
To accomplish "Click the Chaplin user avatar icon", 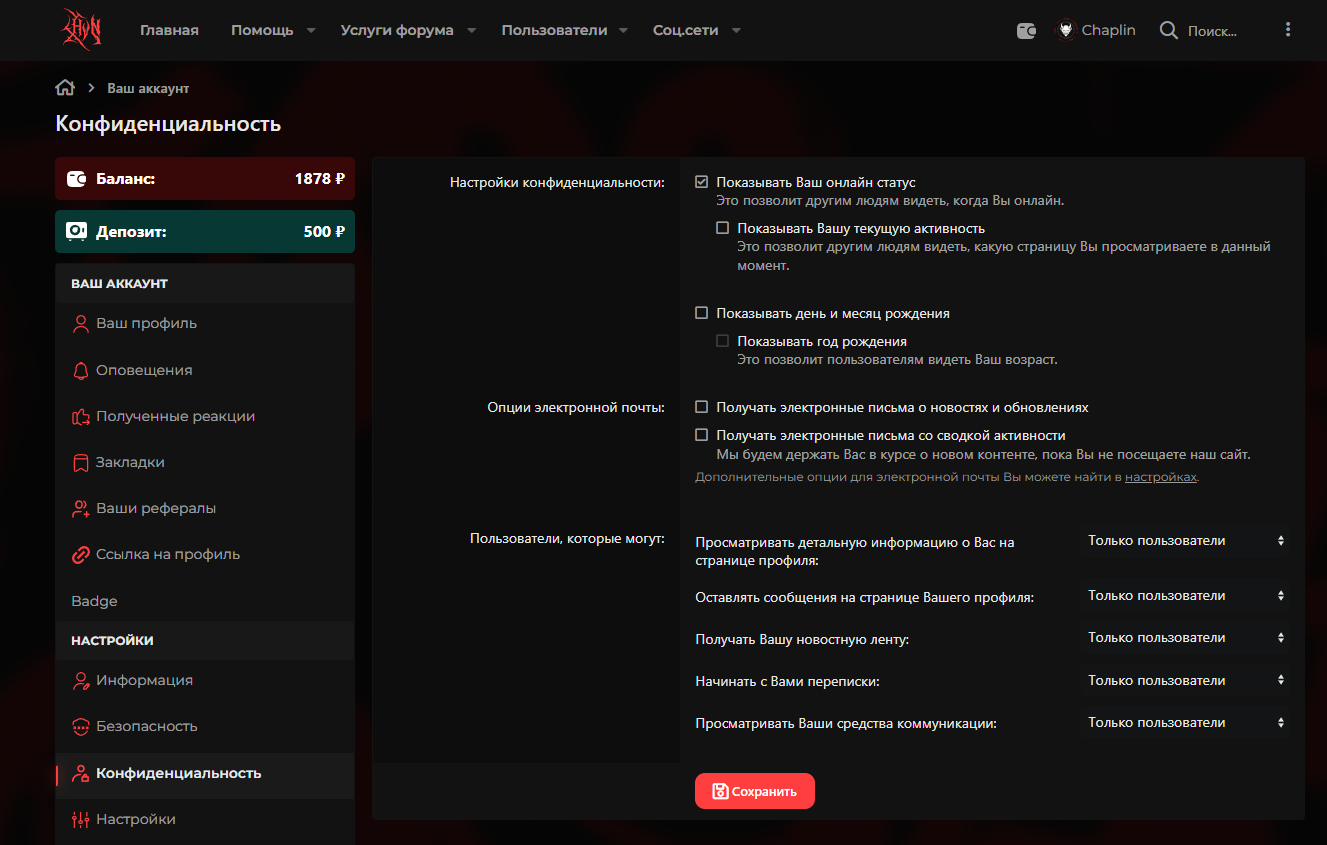I will pyautogui.click(x=1065, y=30).
